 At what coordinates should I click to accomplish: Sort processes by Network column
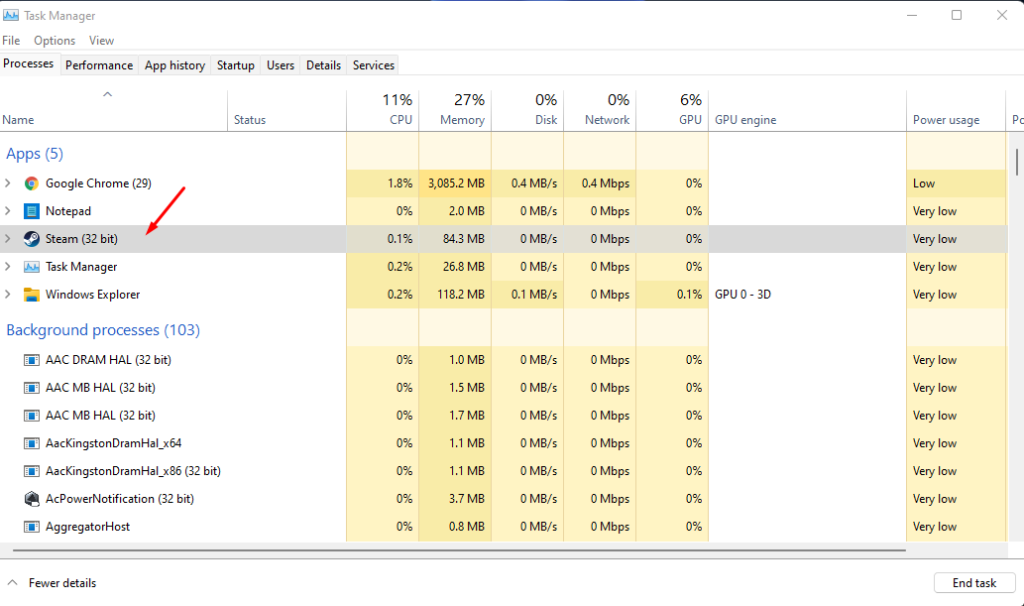(600, 110)
